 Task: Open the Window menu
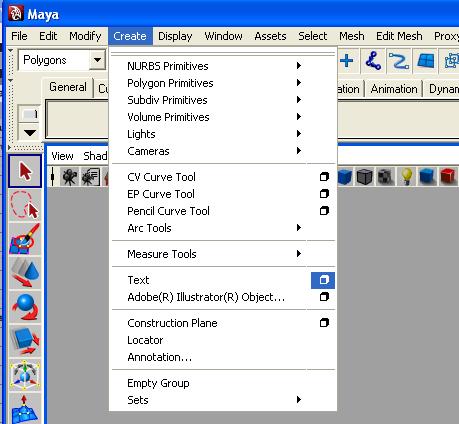click(223, 36)
